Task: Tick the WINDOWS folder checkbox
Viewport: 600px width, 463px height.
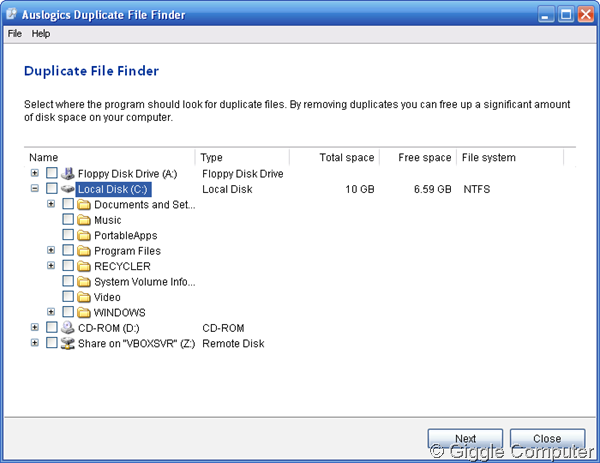Action: 68,312
